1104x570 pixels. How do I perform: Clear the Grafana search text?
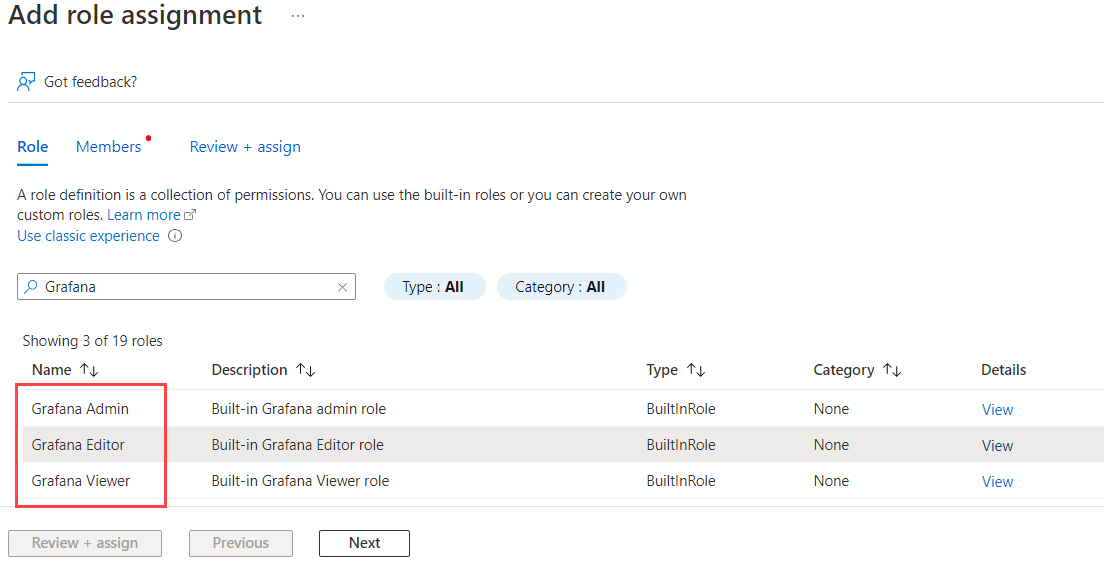click(x=342, y=287)
